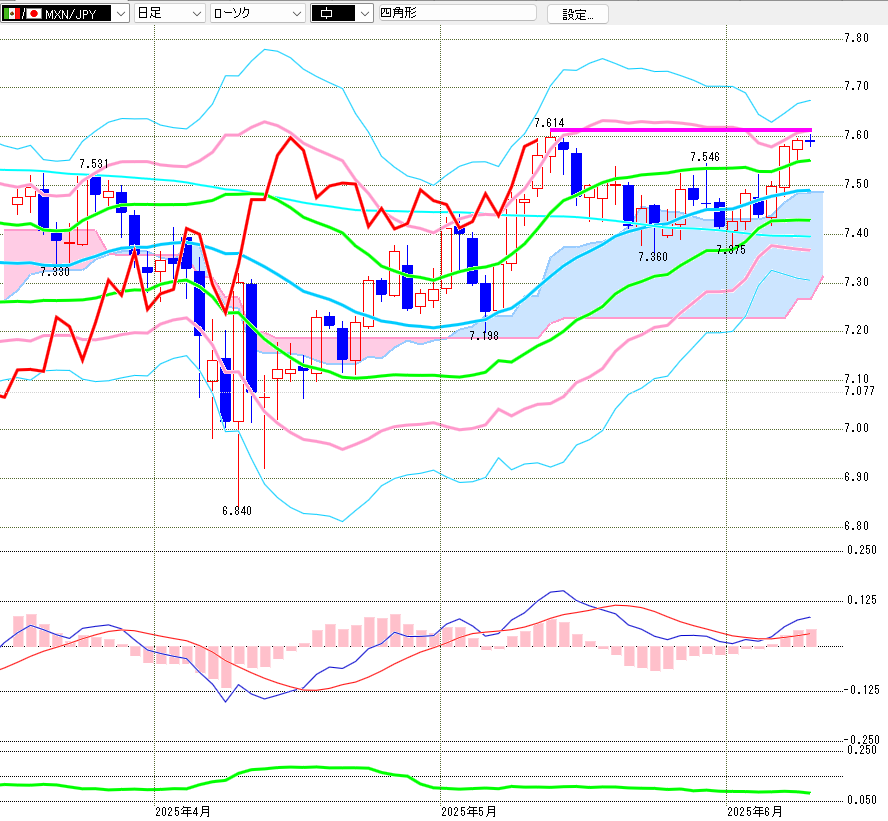This screenshot has width=888, height=821.
Task: Click the 2025年6月 date label
Action: [755, 812]
